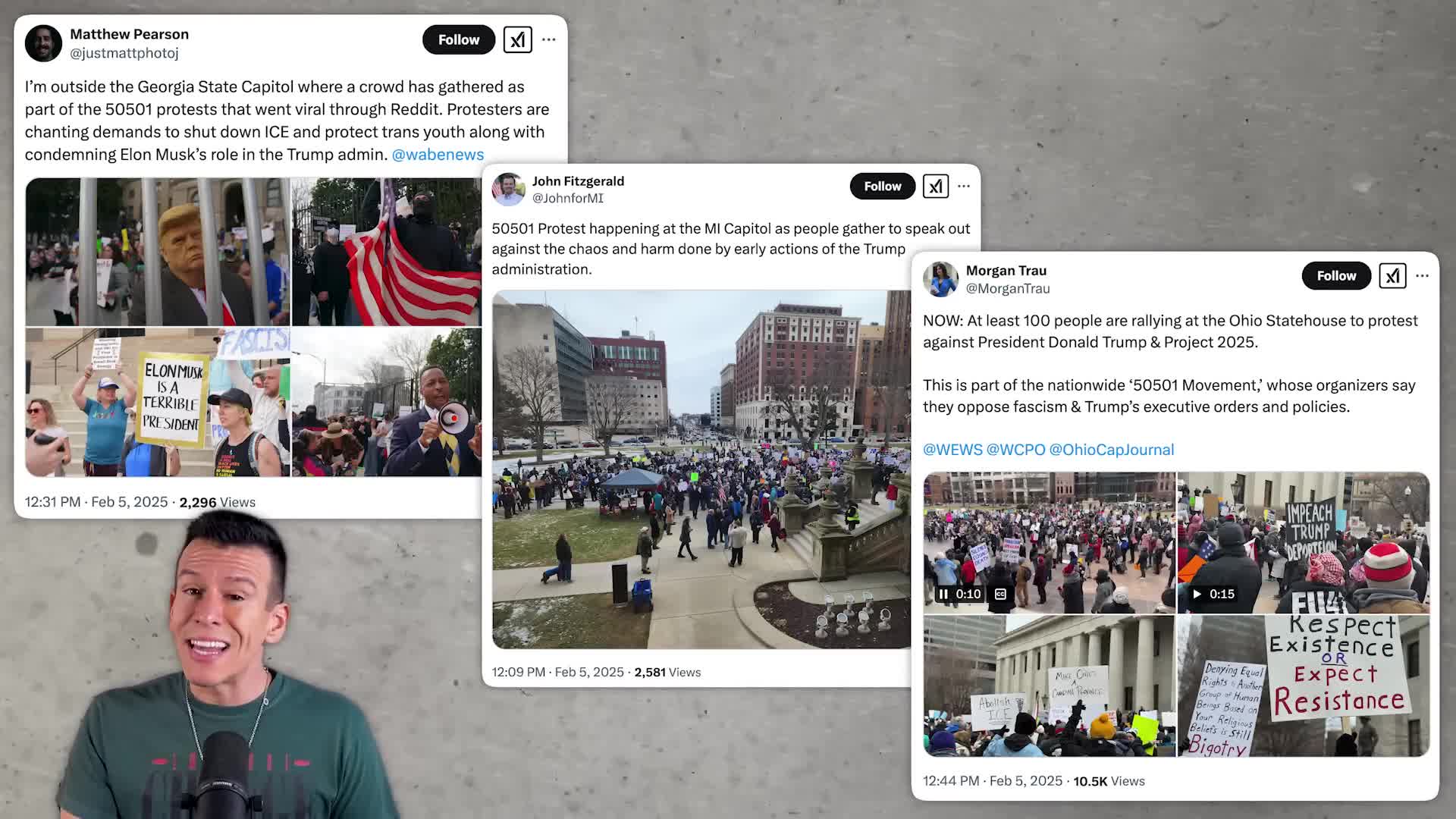Open the @WEWS mention link
The width and height of the screenshot is (1456, 819).
click(x=952, y=450)
